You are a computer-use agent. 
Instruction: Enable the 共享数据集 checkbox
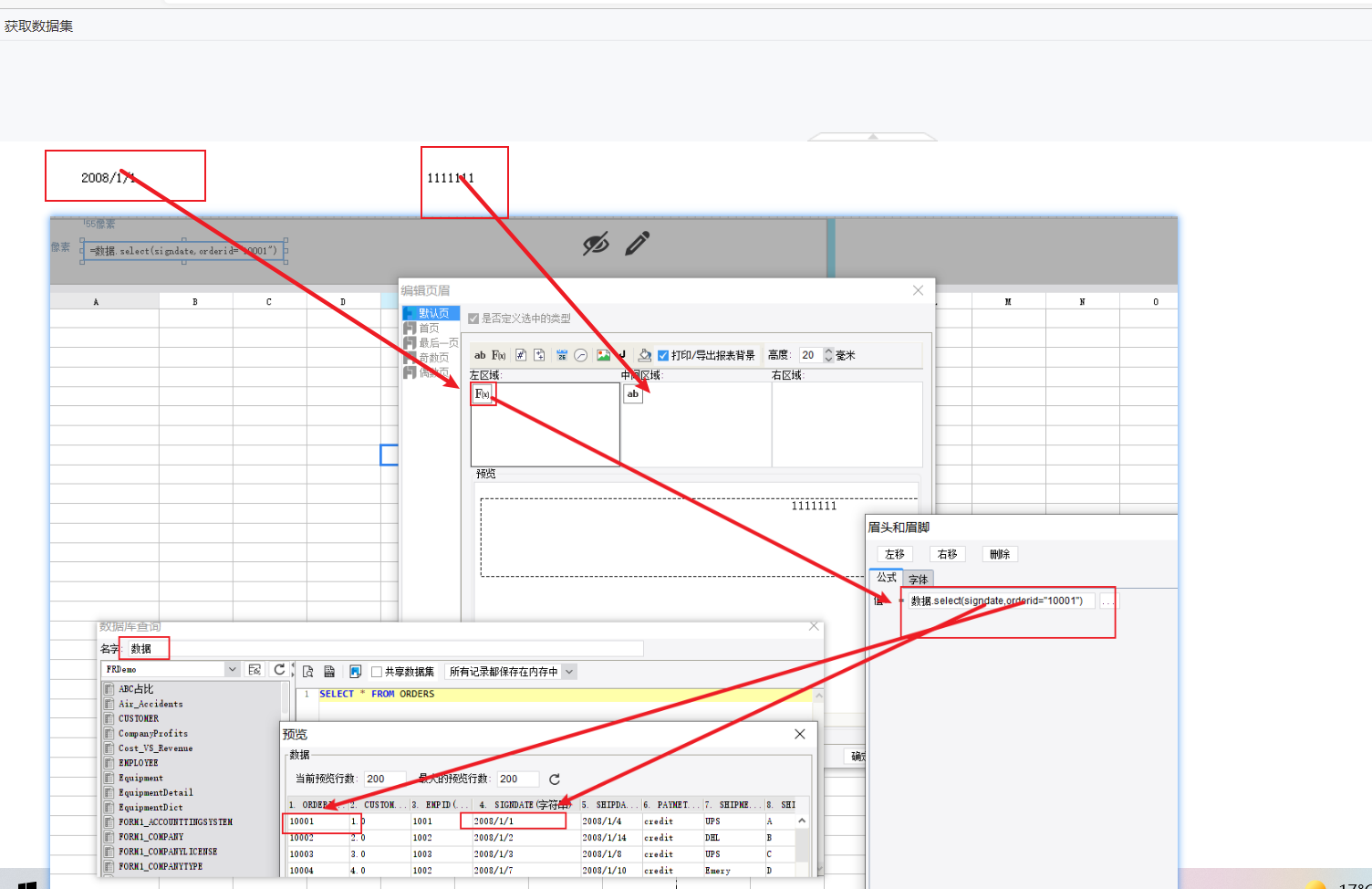[377, 672]
